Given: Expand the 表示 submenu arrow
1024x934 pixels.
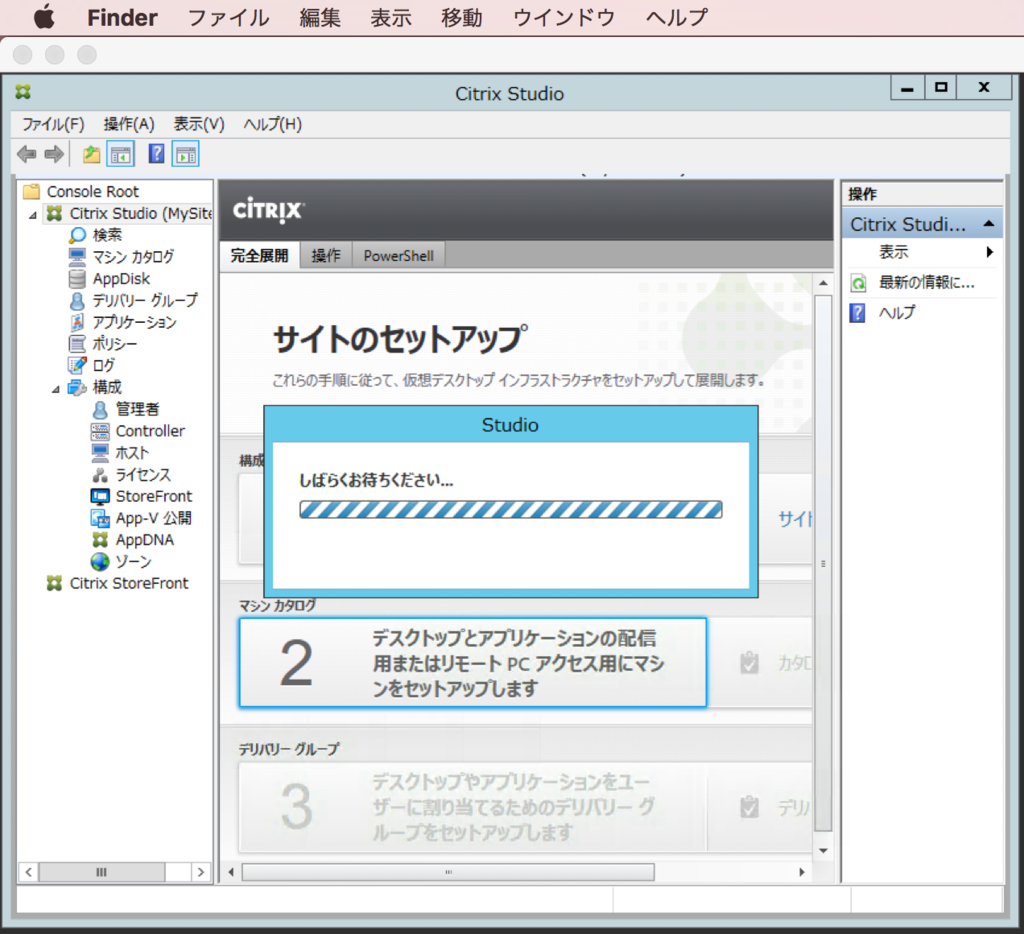Looking at the screenshot, I should [x=990, y=252].
